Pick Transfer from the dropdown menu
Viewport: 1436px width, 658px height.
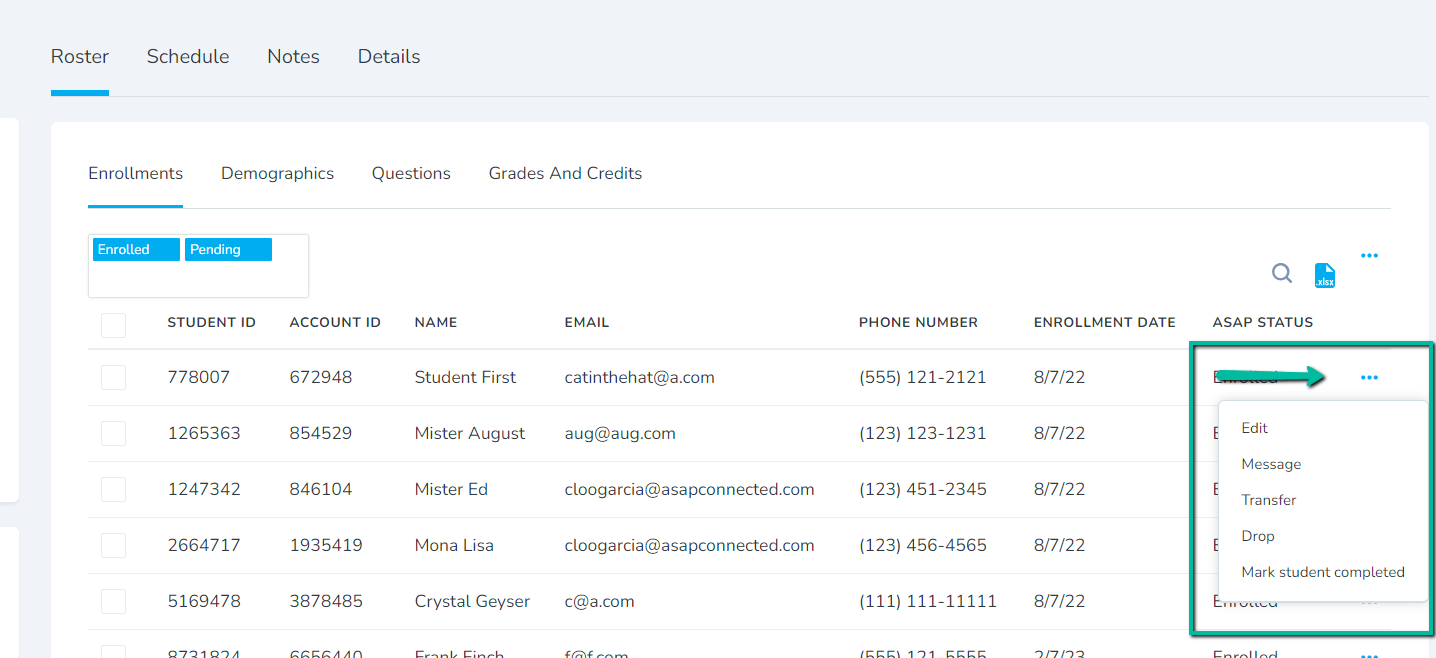(x=1268, y=500)
